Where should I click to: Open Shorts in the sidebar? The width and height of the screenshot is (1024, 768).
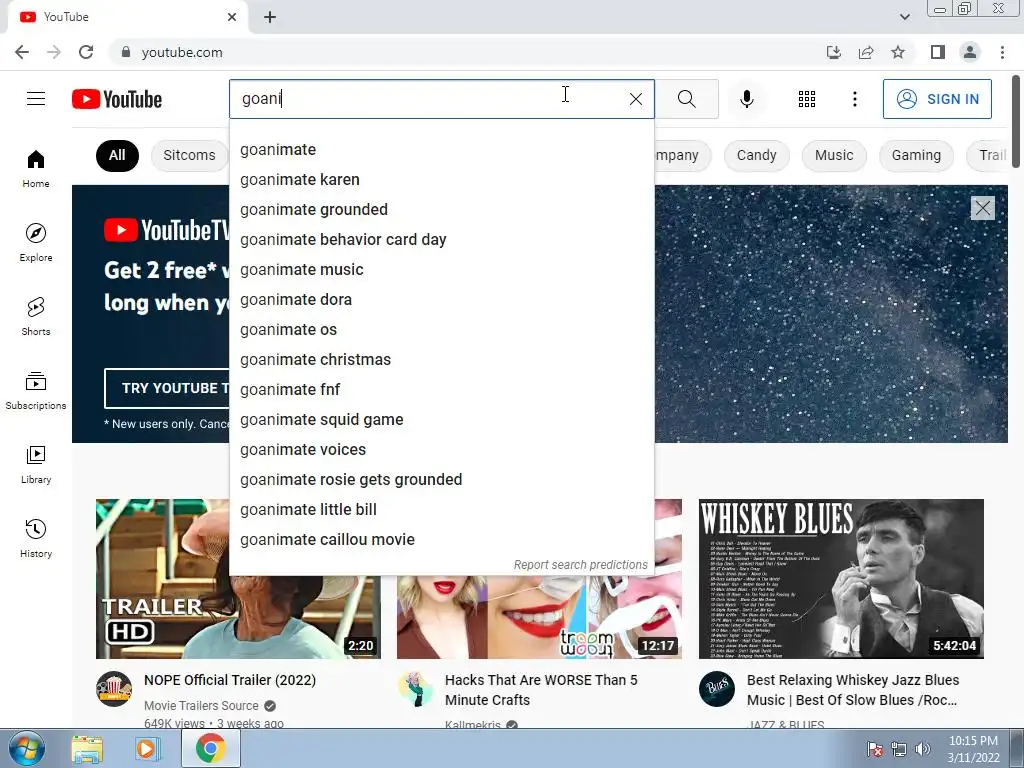36,316
